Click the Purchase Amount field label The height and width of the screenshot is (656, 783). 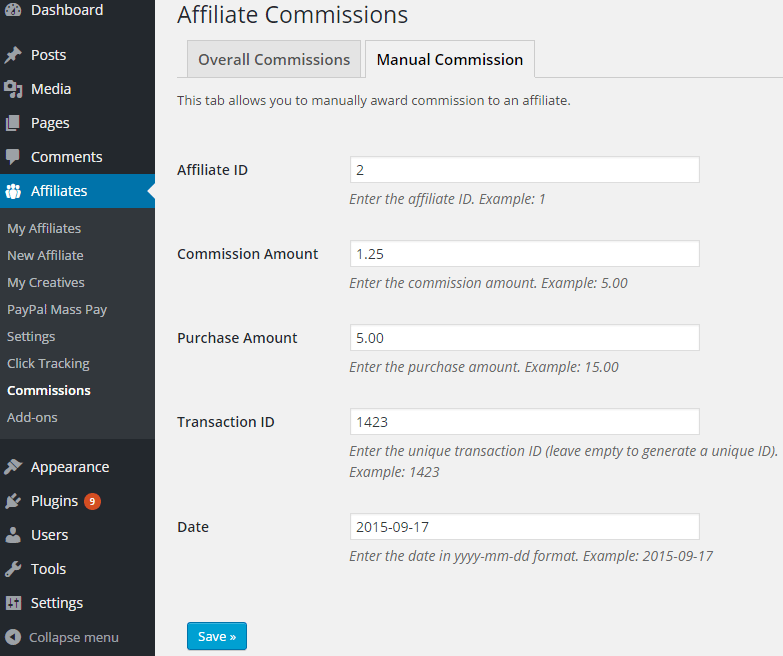237,337
